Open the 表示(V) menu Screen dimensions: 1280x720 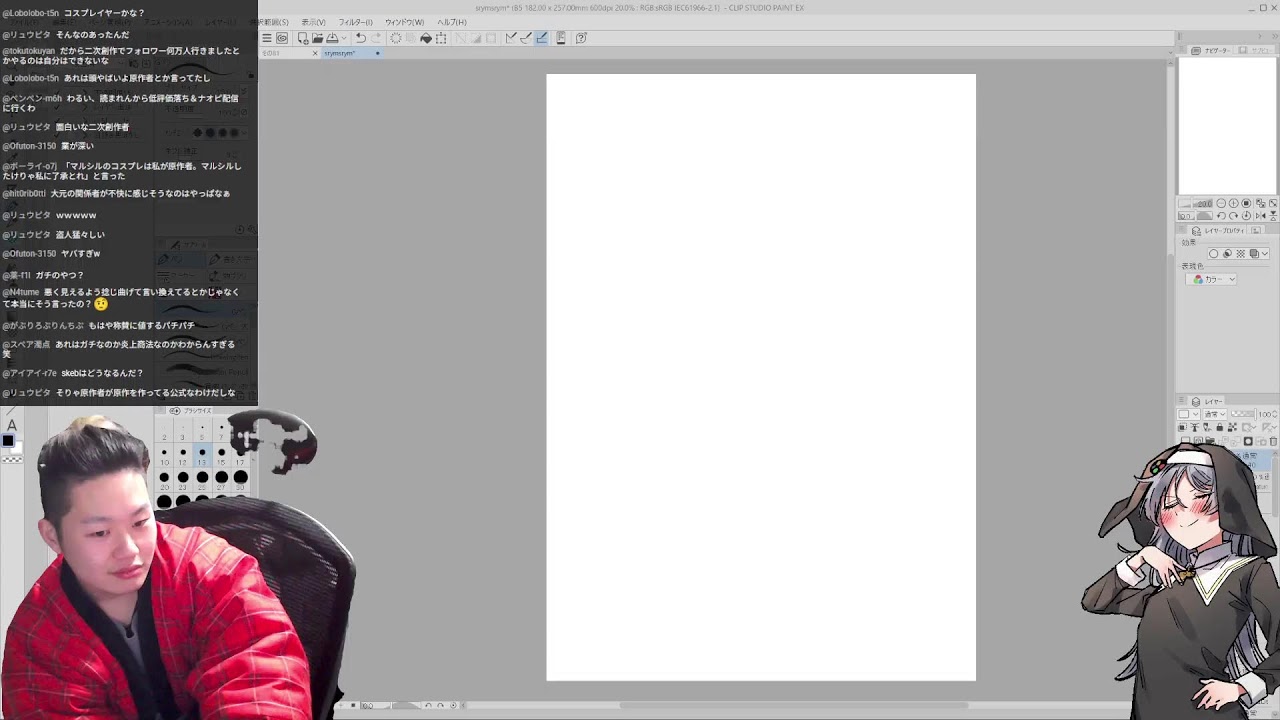[314, 22]
